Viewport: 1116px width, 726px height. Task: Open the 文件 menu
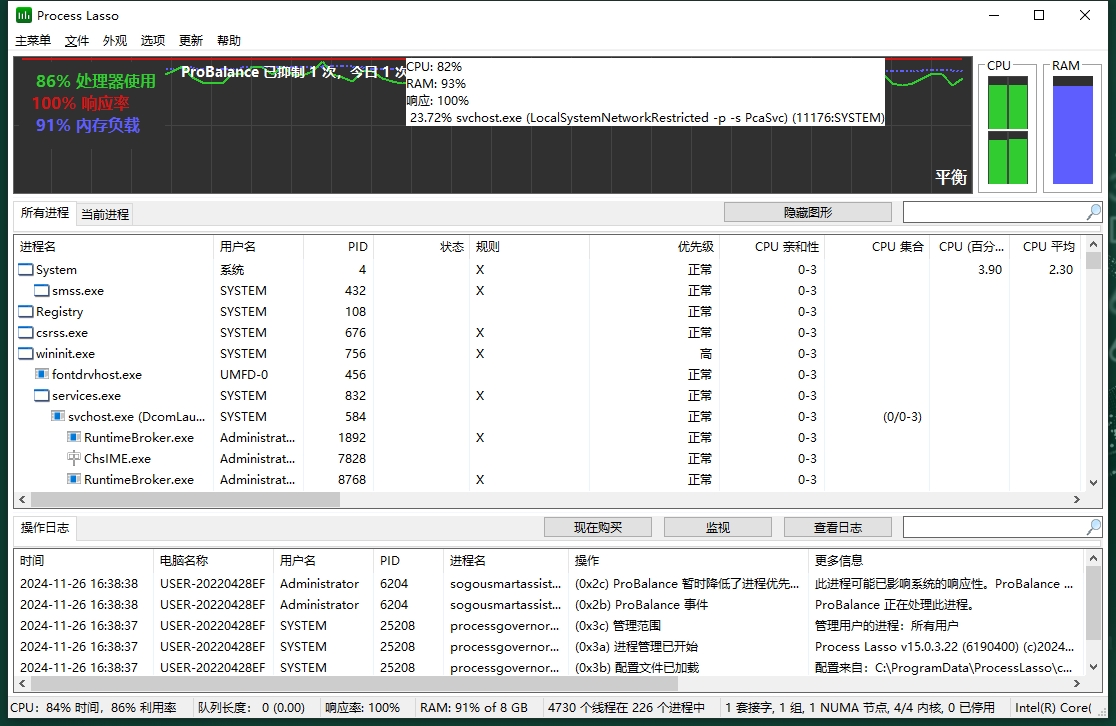[x=77, y=41]
